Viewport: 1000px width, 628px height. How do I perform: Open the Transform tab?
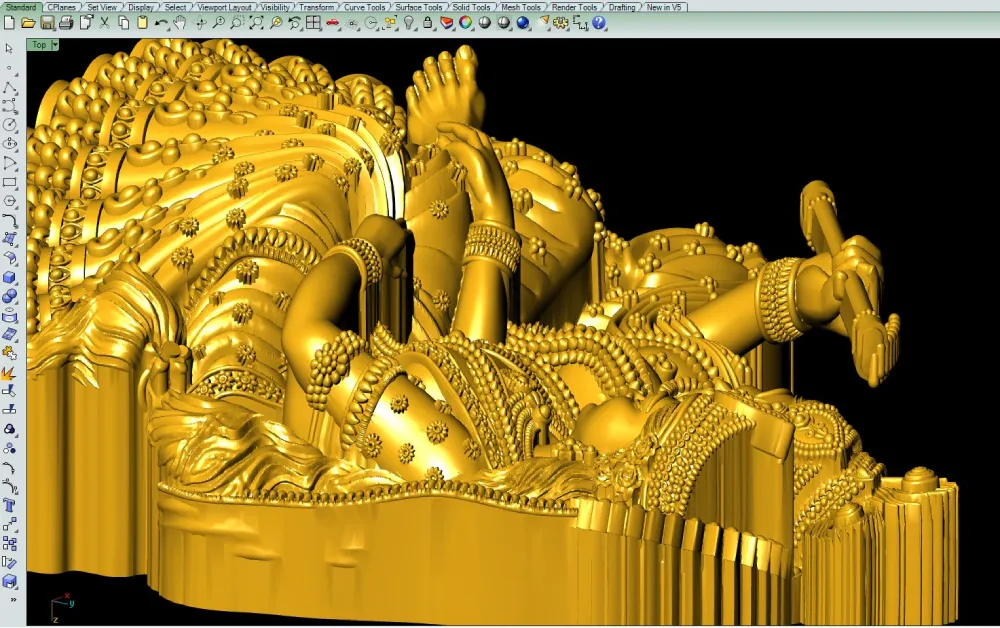[316, 7]
